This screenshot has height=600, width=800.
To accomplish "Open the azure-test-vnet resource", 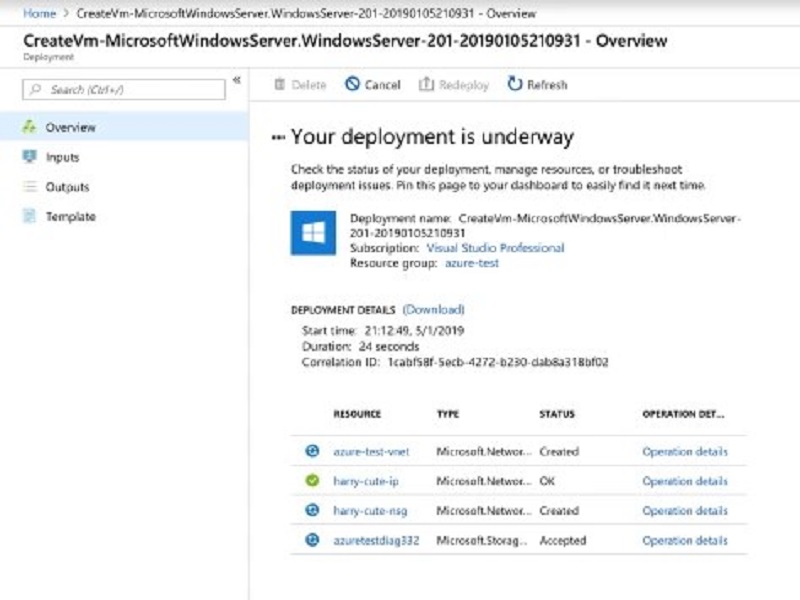I will tap(371, 452).
